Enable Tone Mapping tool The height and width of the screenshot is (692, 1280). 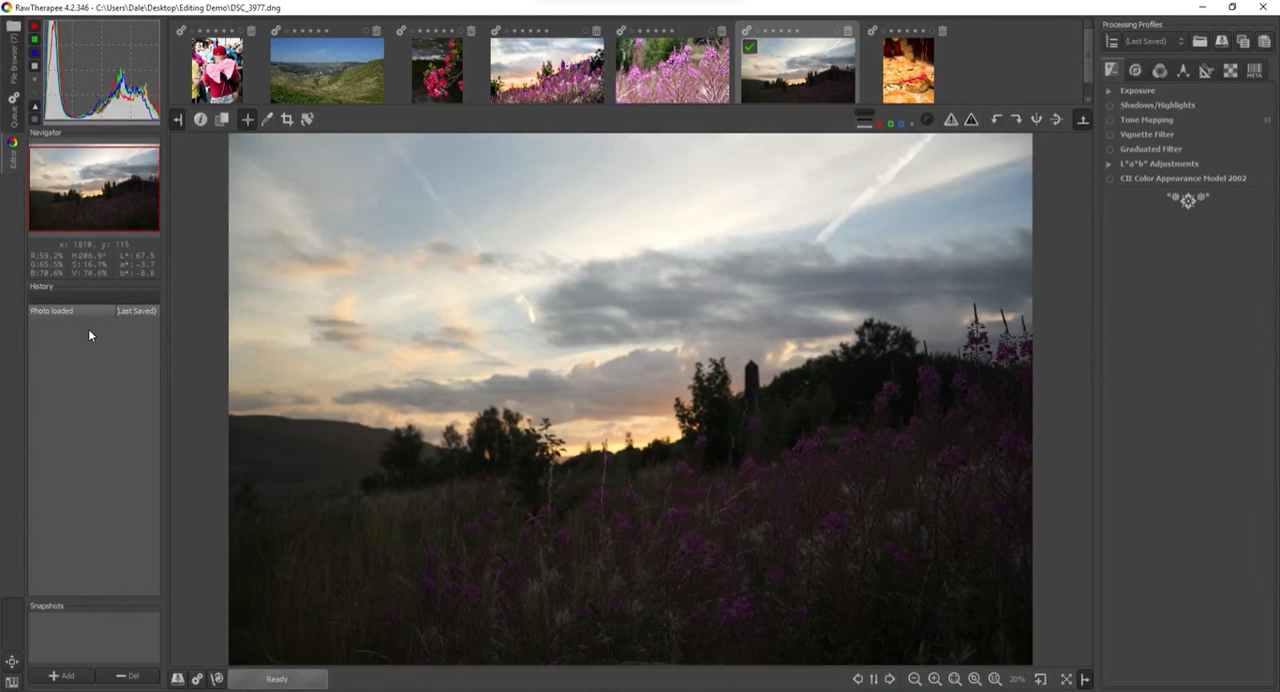tap(1109, 120)
